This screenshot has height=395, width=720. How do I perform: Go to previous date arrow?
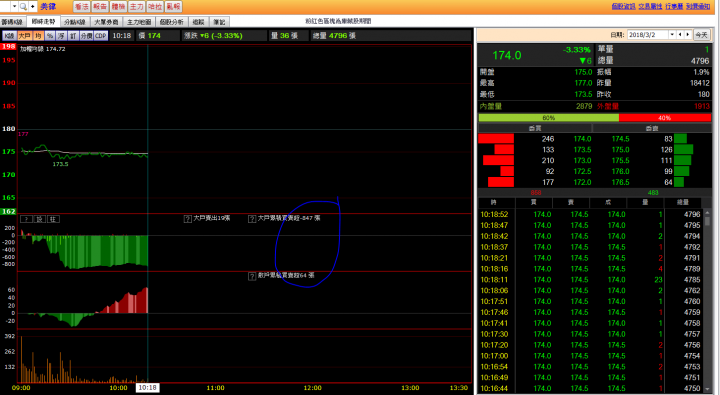pyautogui.click(x=680, y=35)
